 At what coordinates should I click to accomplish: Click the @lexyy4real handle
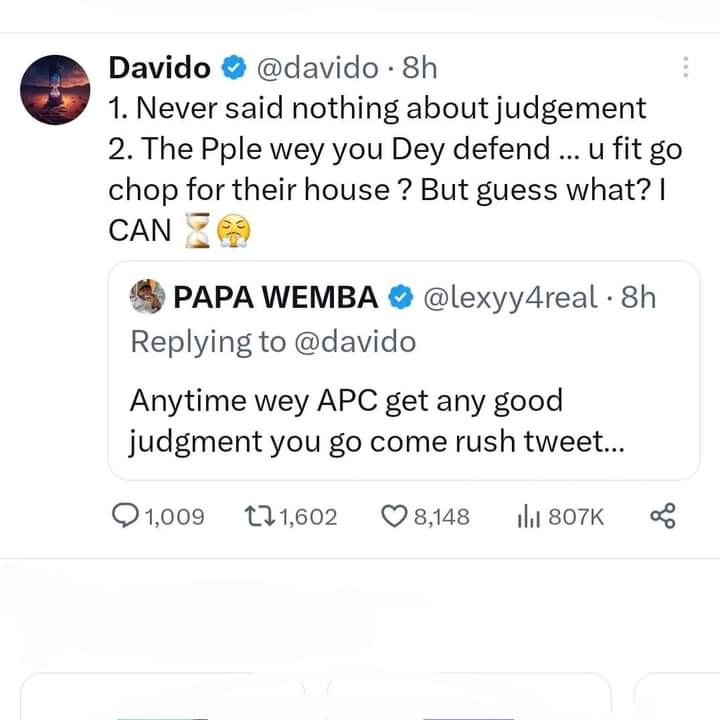click(511, 297)
